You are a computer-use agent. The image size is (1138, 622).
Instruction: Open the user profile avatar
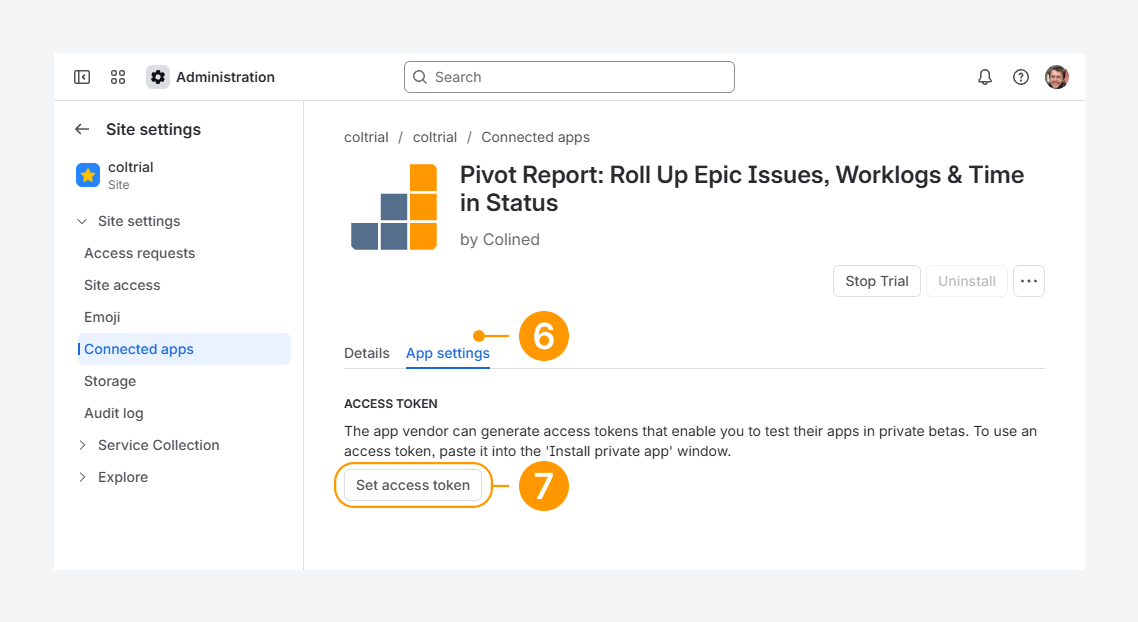pyautogui.click(x=1057, y=77)
